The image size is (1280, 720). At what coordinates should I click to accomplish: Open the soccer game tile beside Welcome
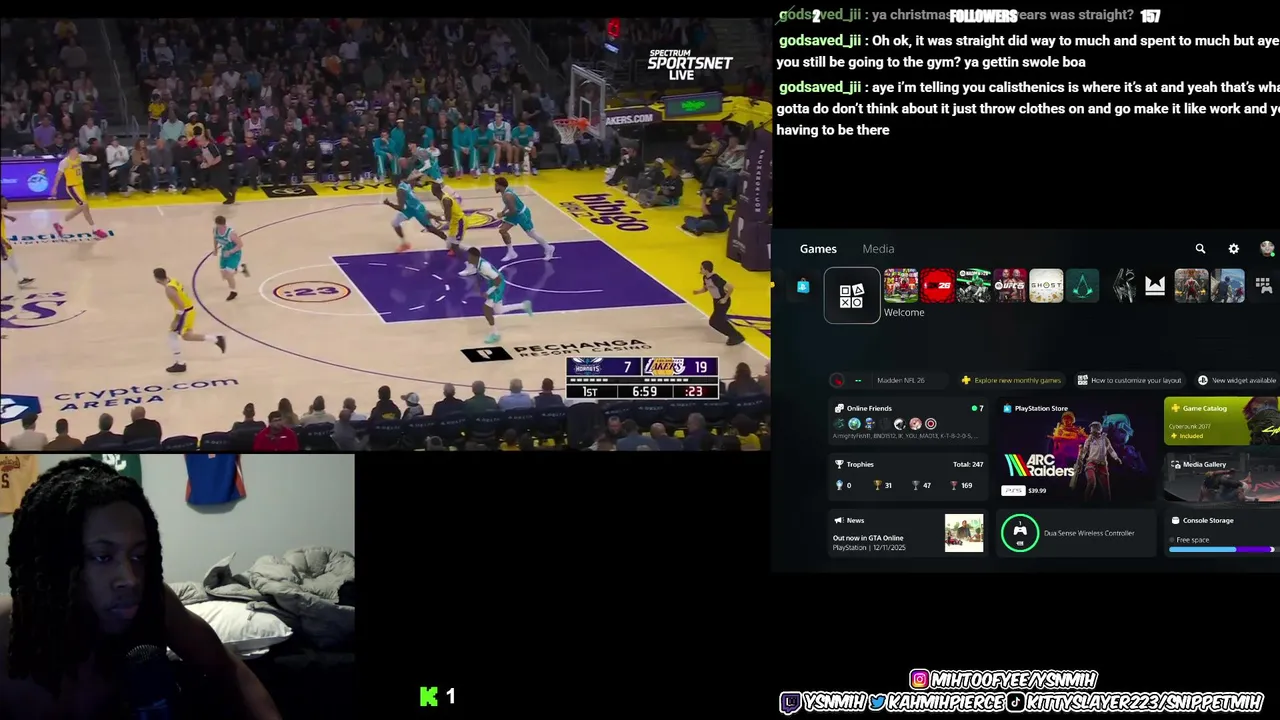pyautogui.click(x=900, y=286)
